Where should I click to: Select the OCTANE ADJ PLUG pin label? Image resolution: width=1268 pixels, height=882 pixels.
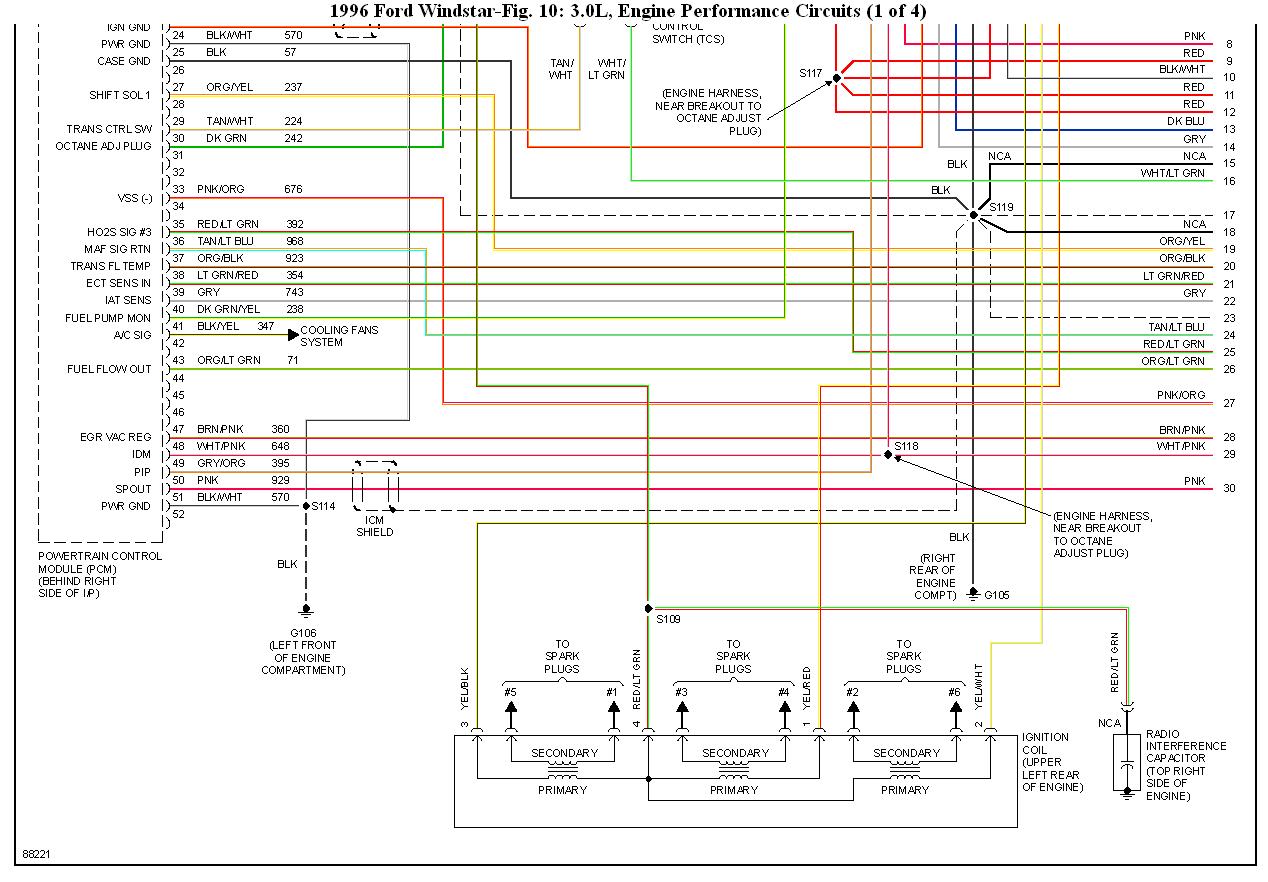click(104, 146)
